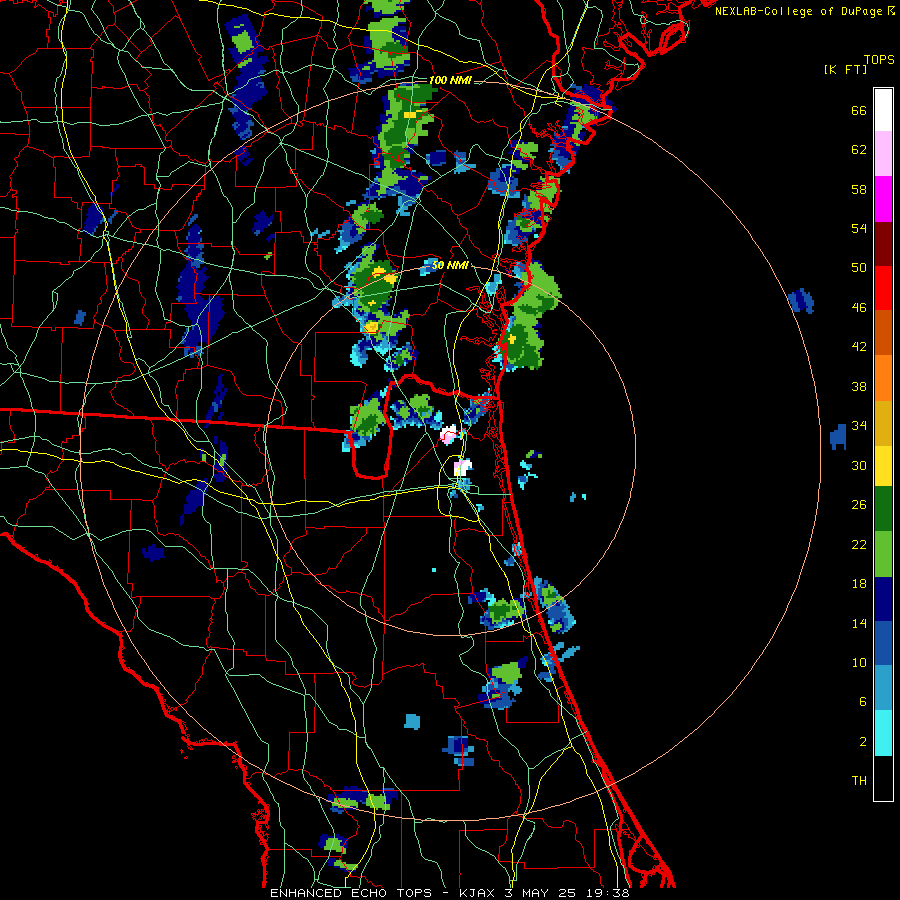Click the NEXLAB-College of DuPage title
This screenshot has height=900, width=900.
coord(805,11)
